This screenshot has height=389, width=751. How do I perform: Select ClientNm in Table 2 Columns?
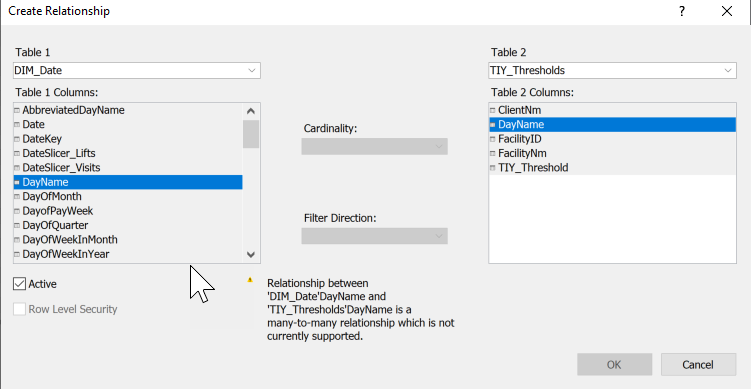point(612,110)
